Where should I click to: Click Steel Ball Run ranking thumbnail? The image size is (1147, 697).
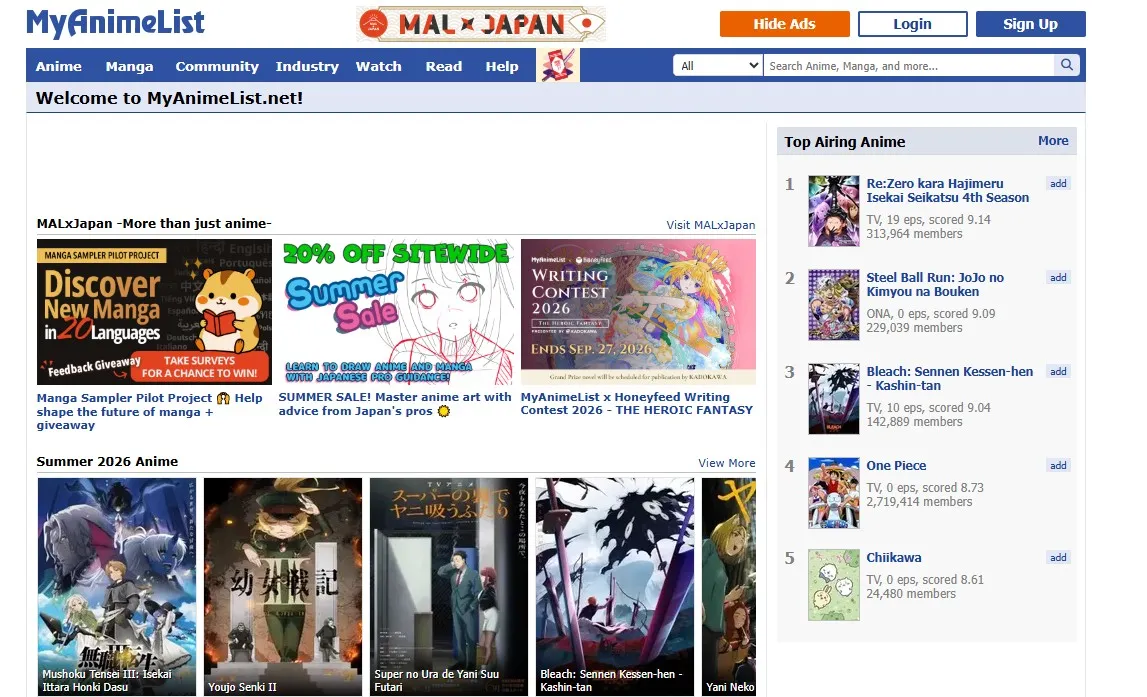[834, 304]
